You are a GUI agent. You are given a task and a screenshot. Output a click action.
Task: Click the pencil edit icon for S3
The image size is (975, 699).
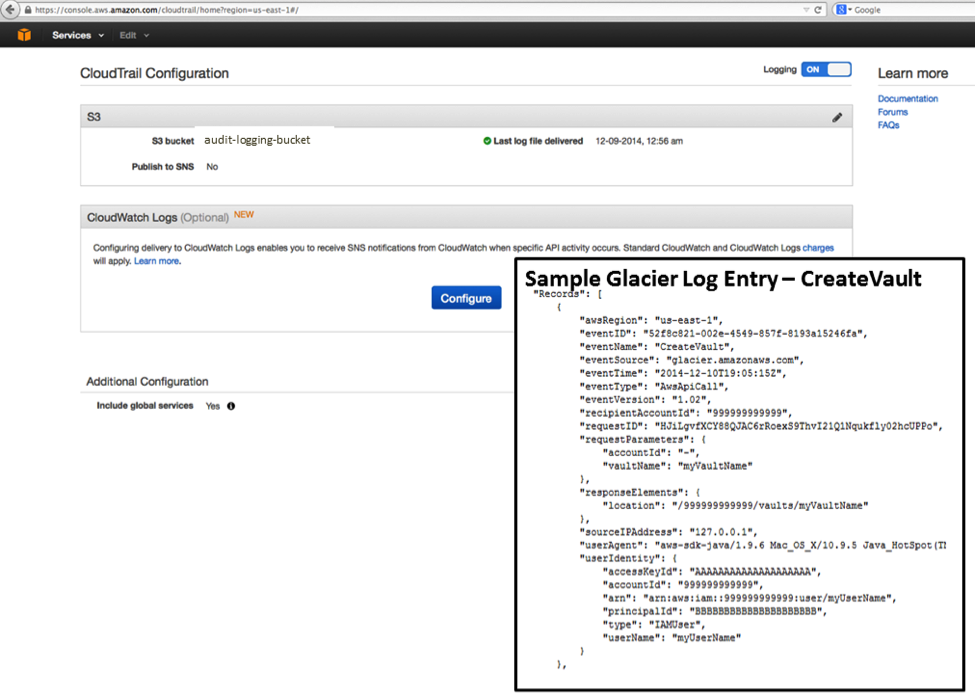pyautogui.click(x=837, y=117)
